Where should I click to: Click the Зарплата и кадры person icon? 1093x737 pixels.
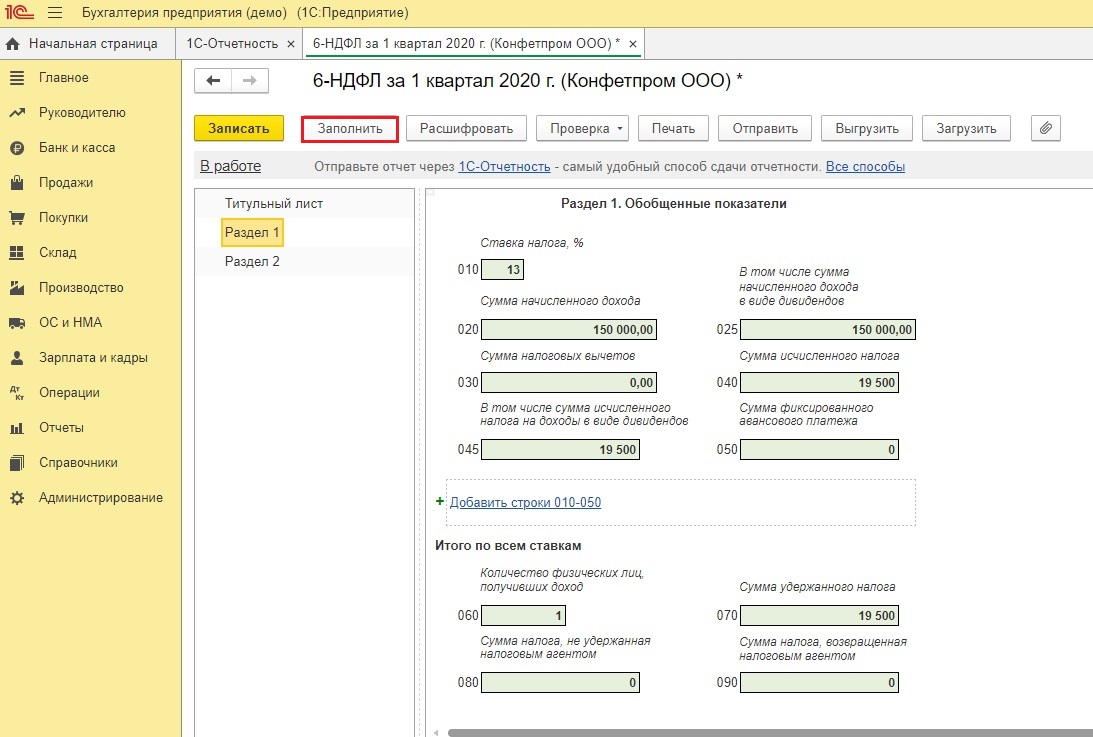pos(17,358)
